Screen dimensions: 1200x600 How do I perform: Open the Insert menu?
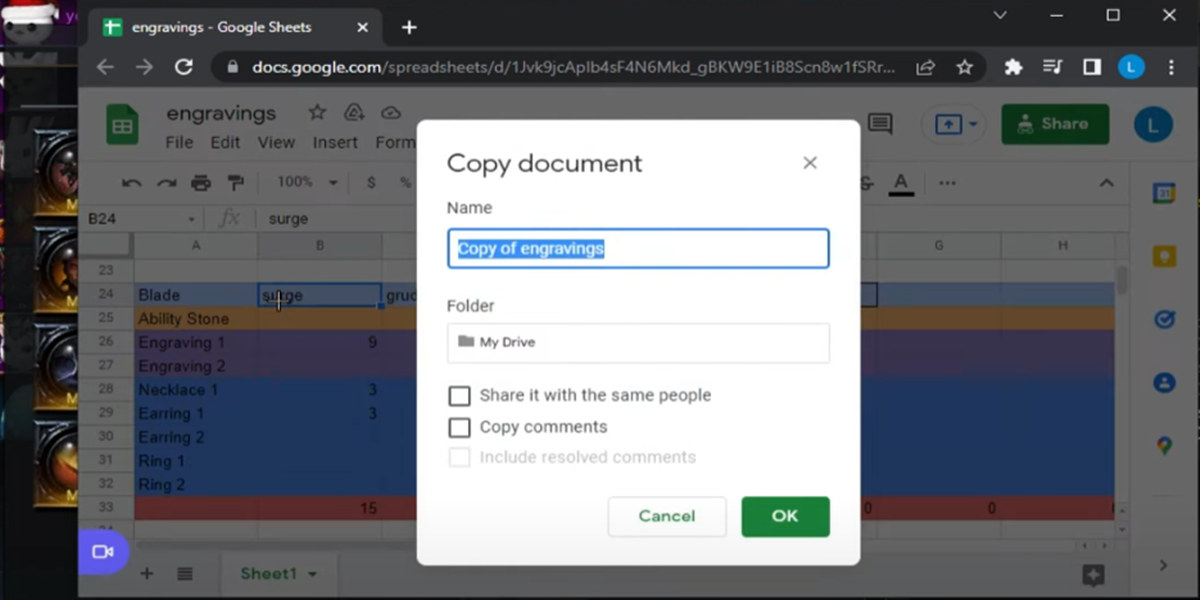(x=335, y=142)
